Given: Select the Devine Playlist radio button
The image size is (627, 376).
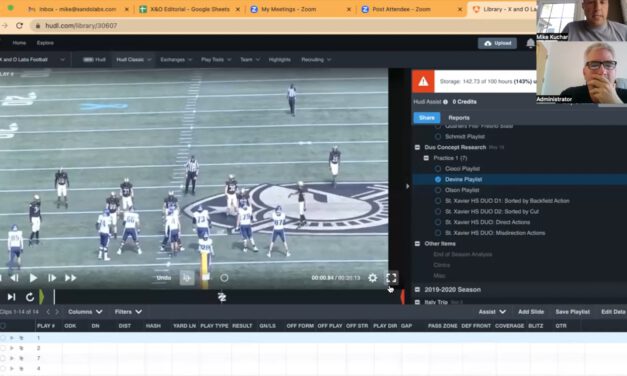Looking at the screenshot, I should [x=438, y=180].
